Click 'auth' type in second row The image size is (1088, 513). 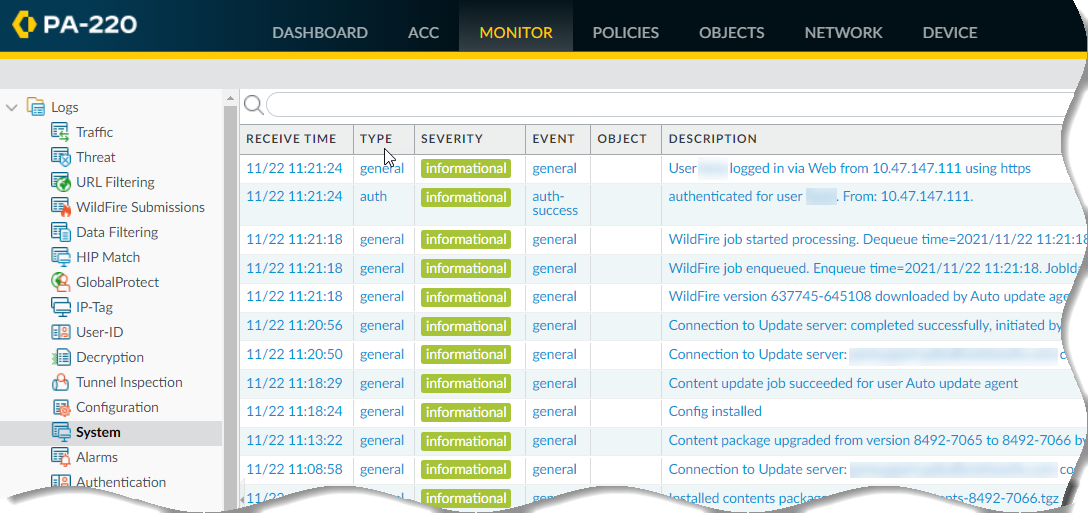point(373,196)
